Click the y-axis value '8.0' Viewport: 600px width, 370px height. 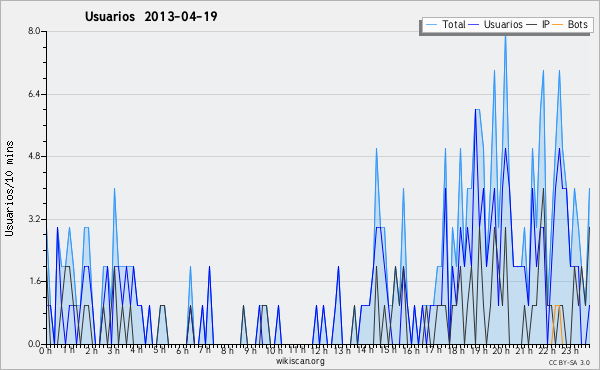34,31
